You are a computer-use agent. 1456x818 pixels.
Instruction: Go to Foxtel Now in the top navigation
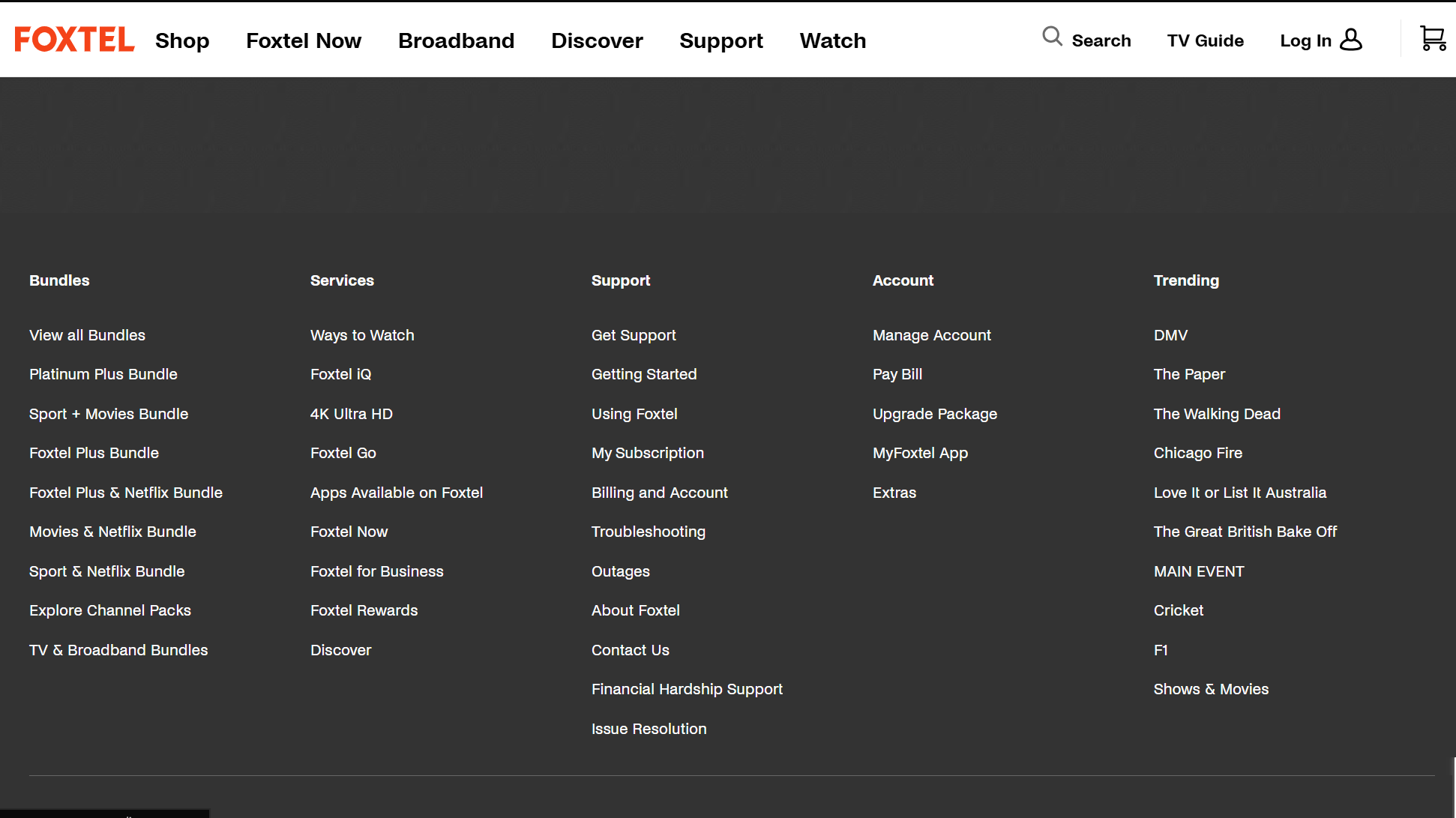pyautogui.click(x=304, y=40)
